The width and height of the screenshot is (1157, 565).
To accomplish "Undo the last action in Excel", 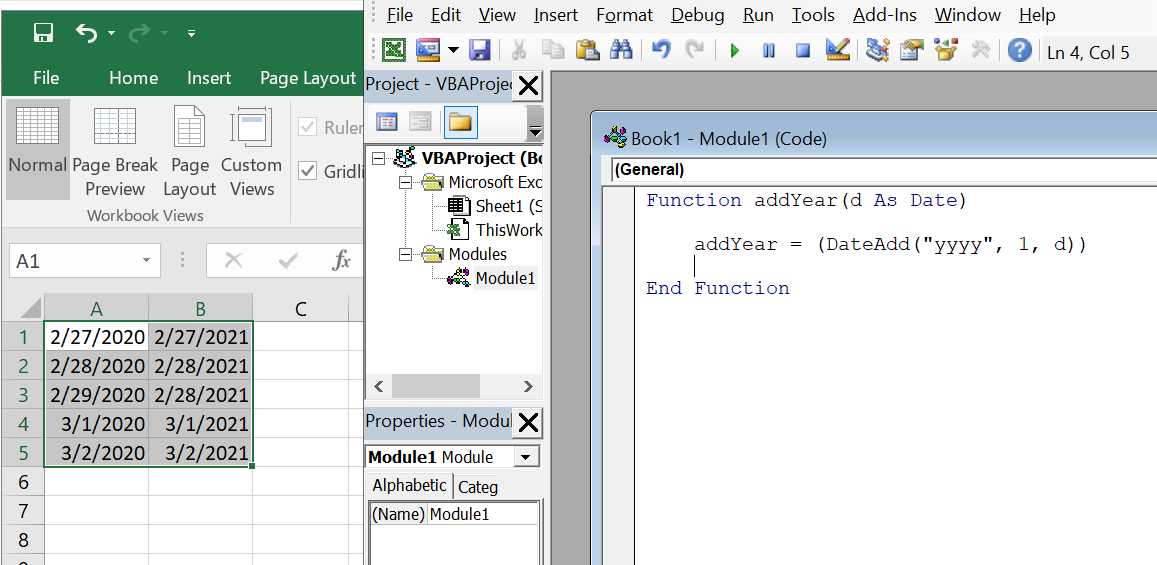I will [86, 33].
